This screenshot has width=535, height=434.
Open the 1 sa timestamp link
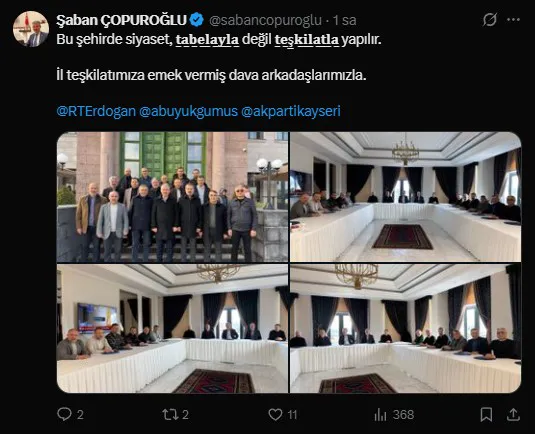pos(345,20)
